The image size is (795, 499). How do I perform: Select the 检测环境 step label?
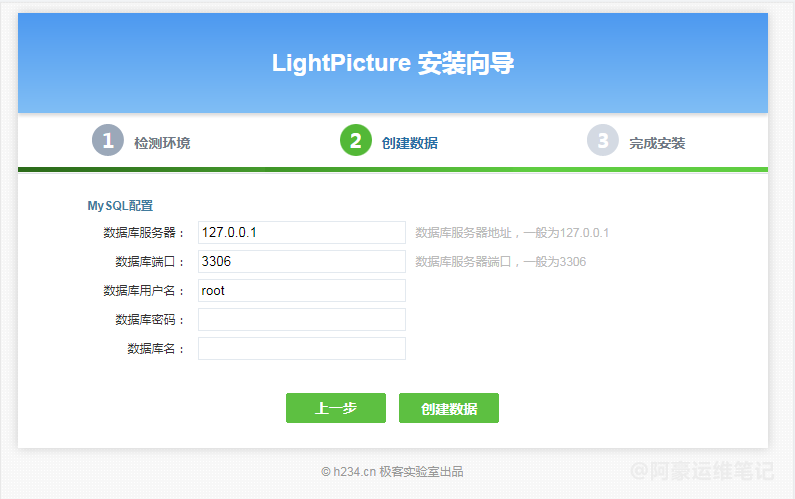[162, 143]
